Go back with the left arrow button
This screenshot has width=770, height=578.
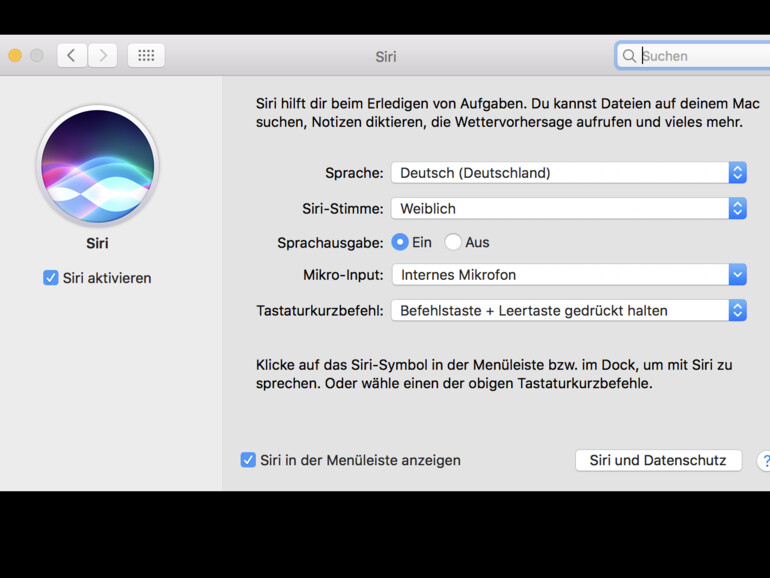(x=71, y=56)
